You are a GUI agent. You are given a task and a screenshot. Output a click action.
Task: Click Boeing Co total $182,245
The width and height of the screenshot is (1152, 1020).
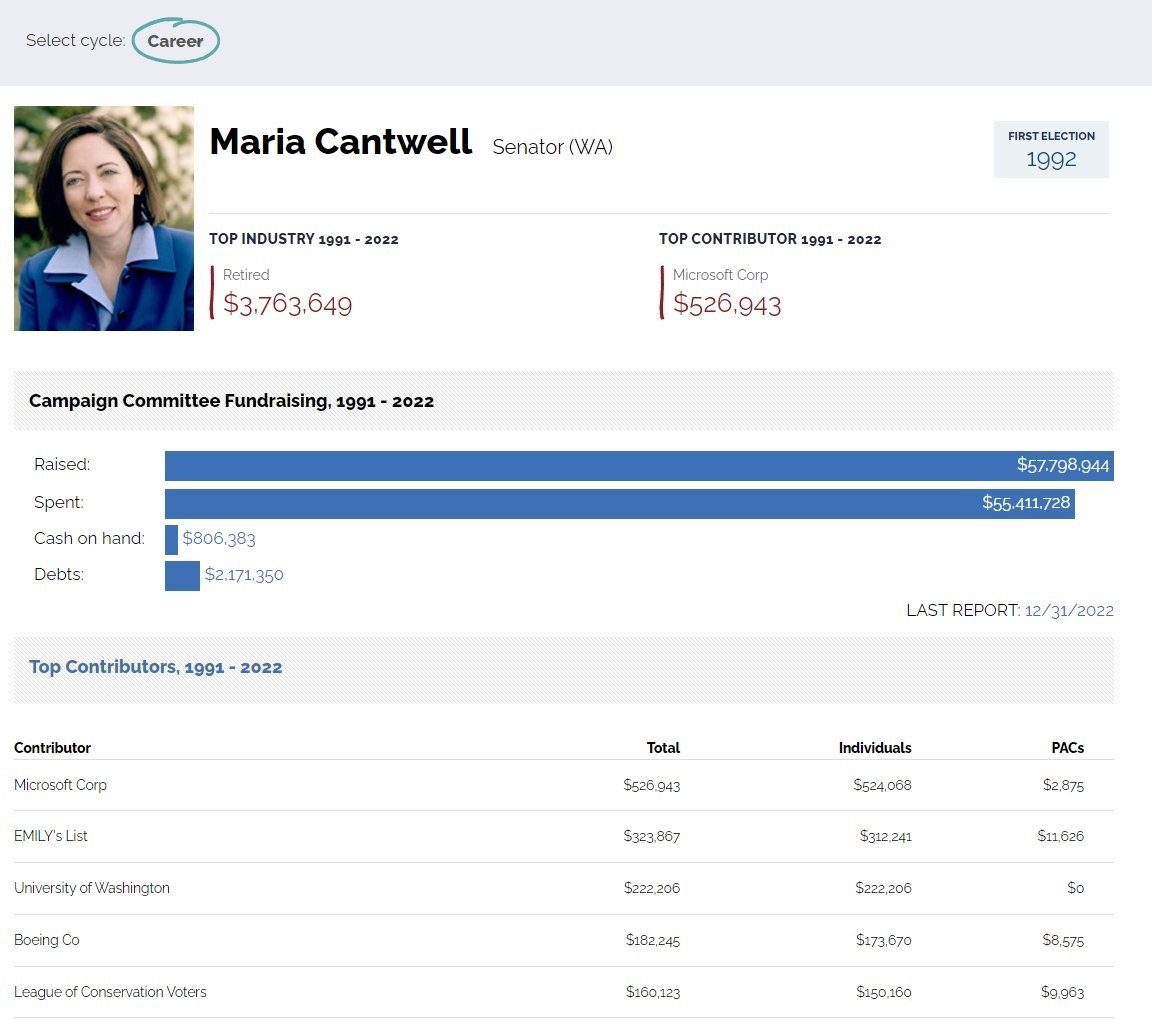652,941
